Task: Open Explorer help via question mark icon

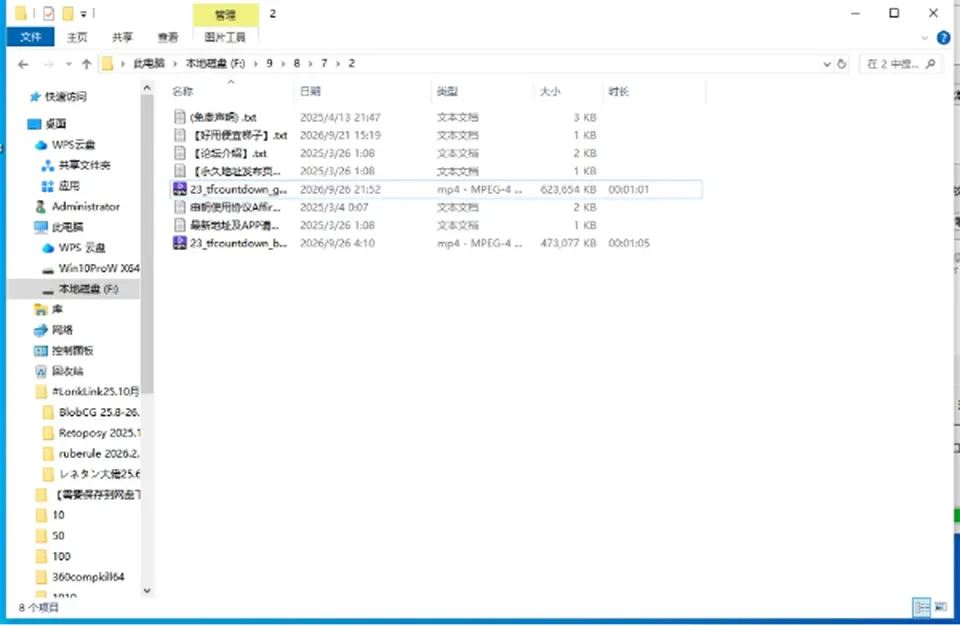Action: point(943,37)
